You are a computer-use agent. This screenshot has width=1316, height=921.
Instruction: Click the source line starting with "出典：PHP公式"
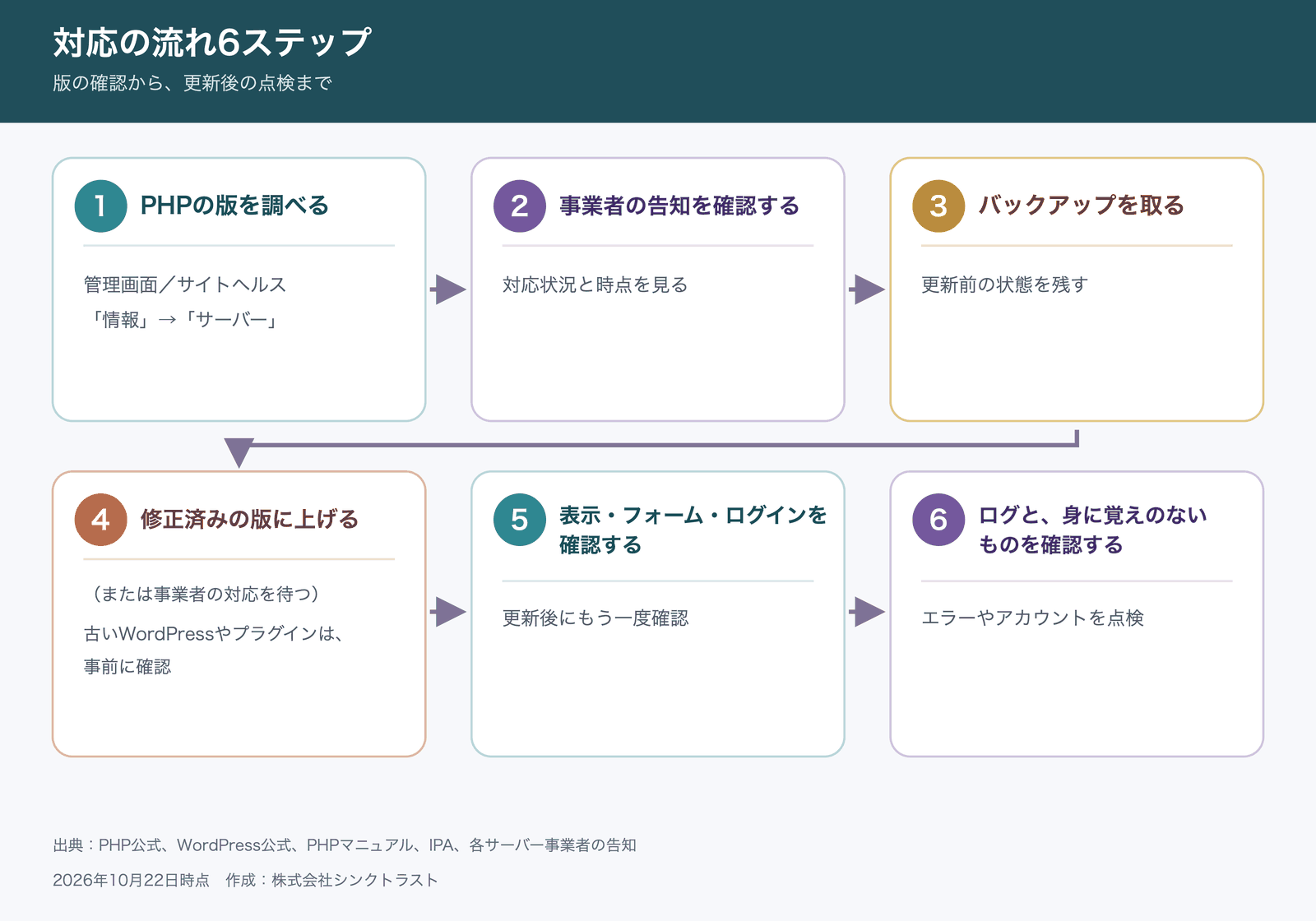click(345, 845)
